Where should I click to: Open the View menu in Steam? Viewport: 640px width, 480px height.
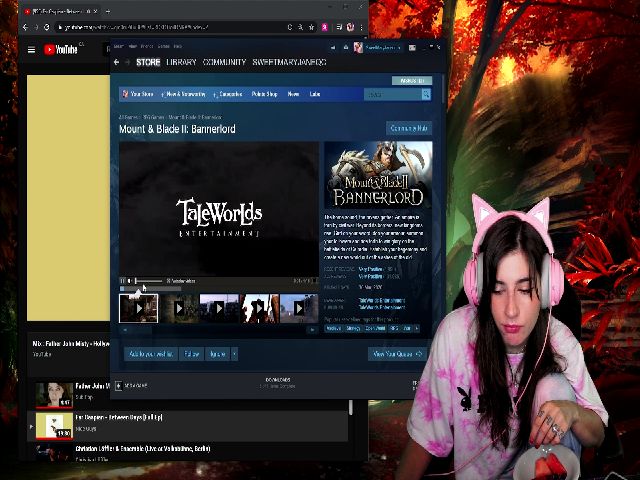coord(132,47)
